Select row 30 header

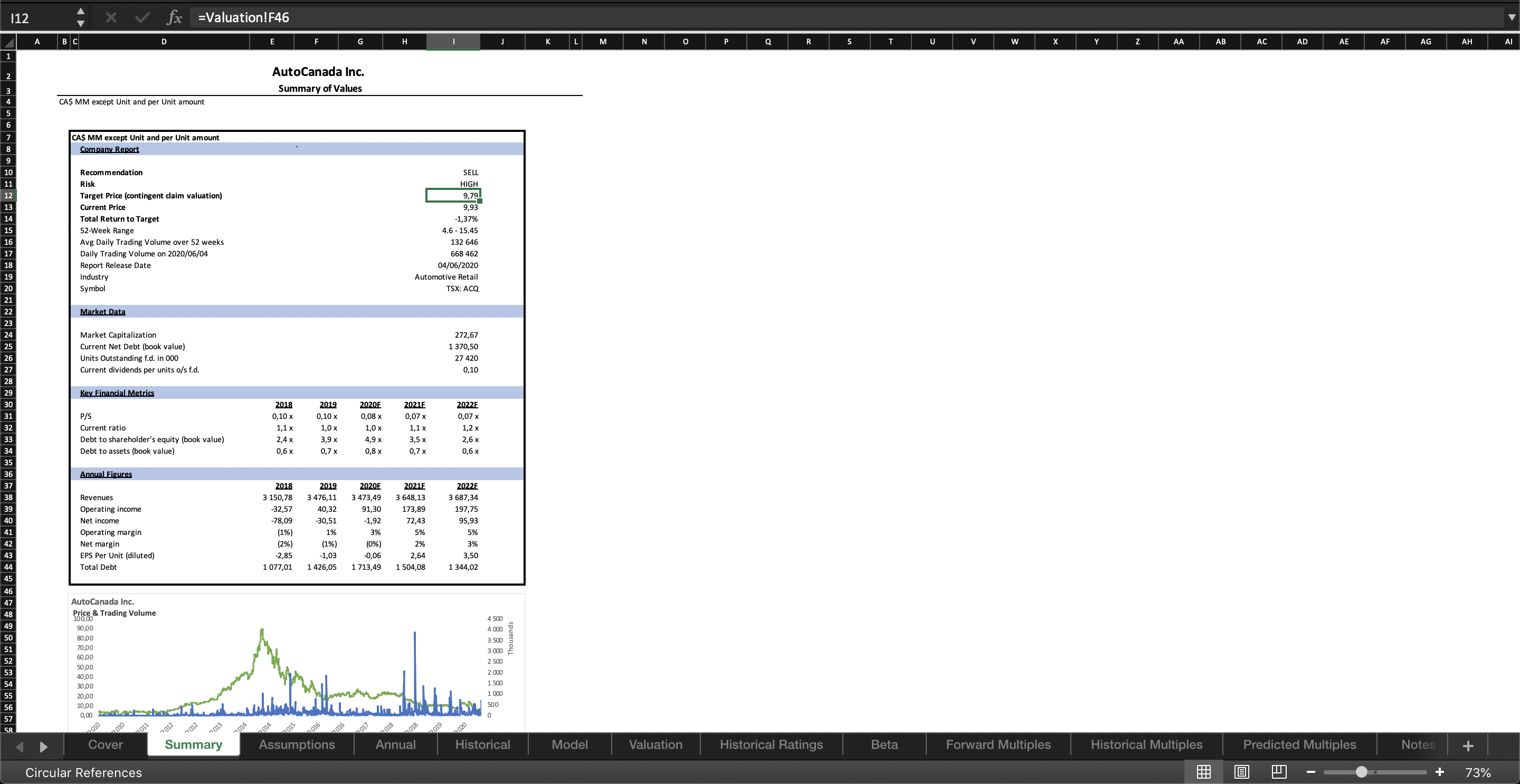tap(8, 405)
